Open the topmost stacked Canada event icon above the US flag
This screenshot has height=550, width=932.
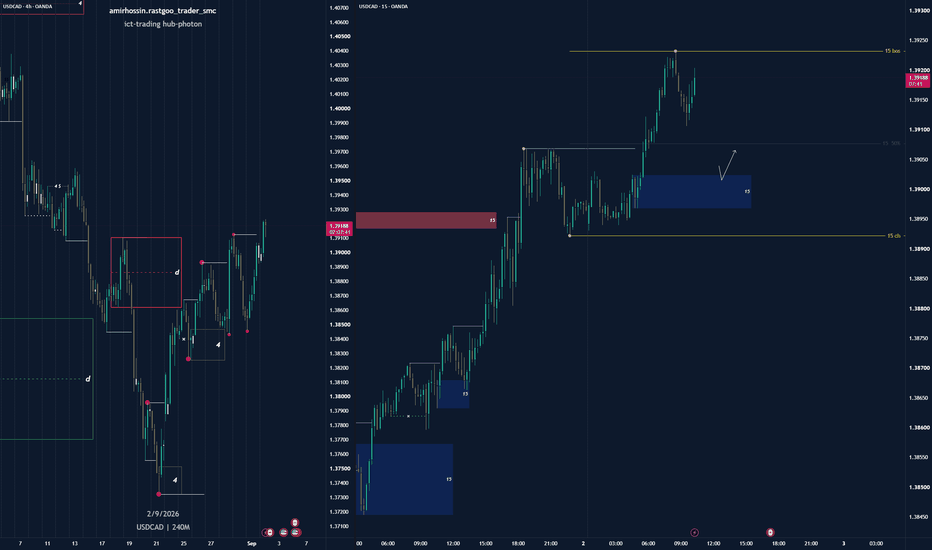click(x=295, y=523)
